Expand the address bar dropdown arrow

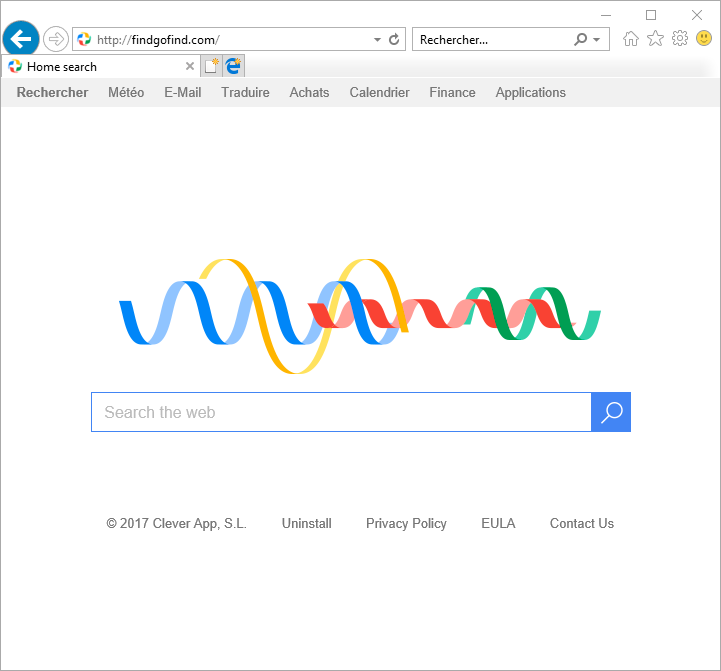(377, 40)
